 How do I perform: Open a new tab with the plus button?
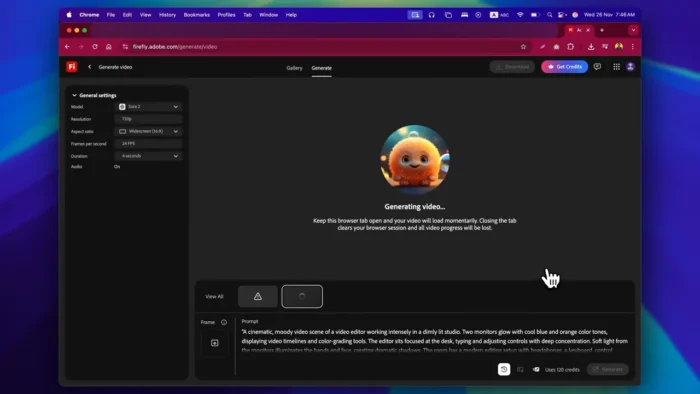(602, 30)
